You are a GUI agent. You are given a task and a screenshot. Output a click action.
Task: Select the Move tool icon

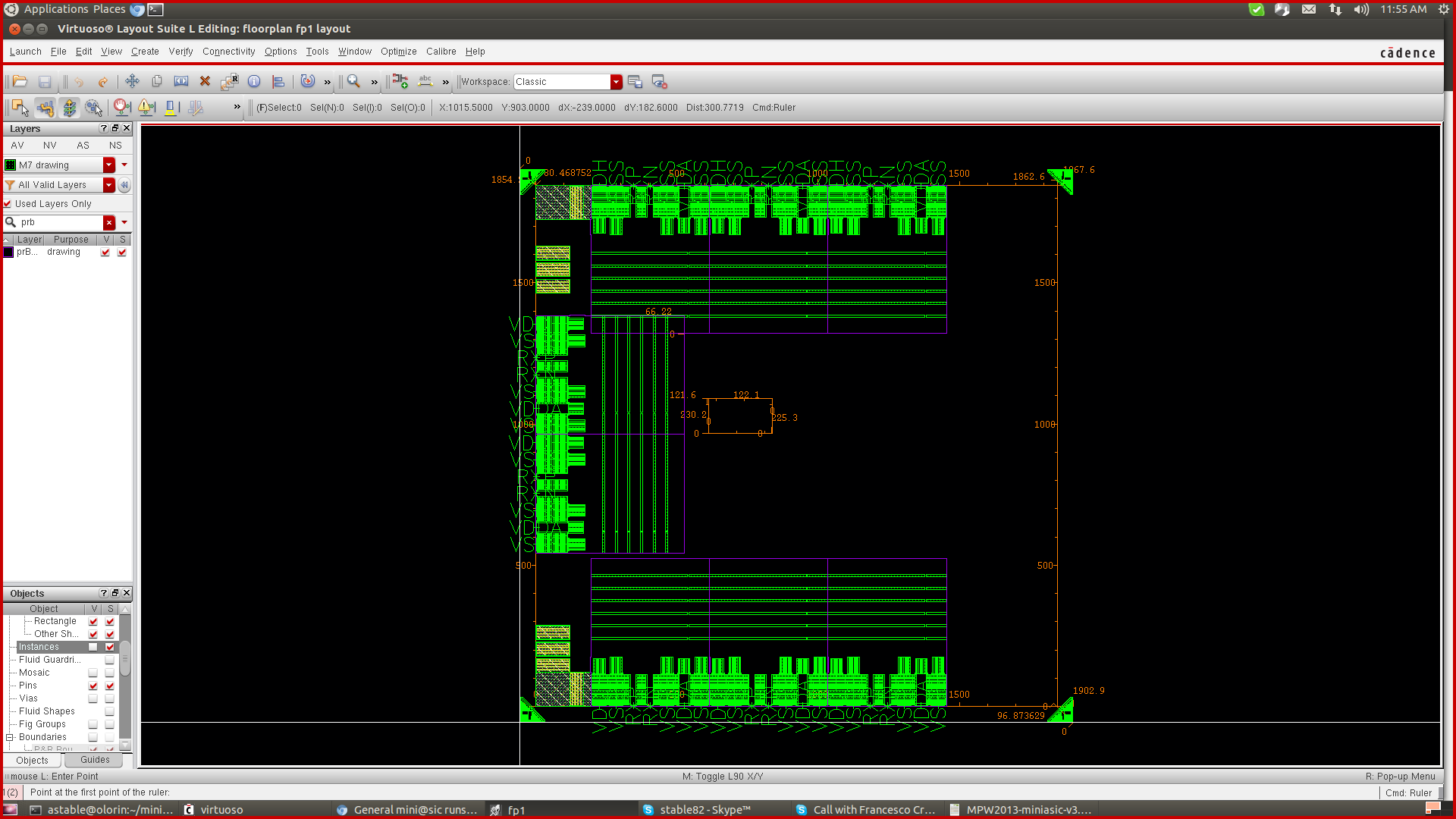[x=132, y=81]
